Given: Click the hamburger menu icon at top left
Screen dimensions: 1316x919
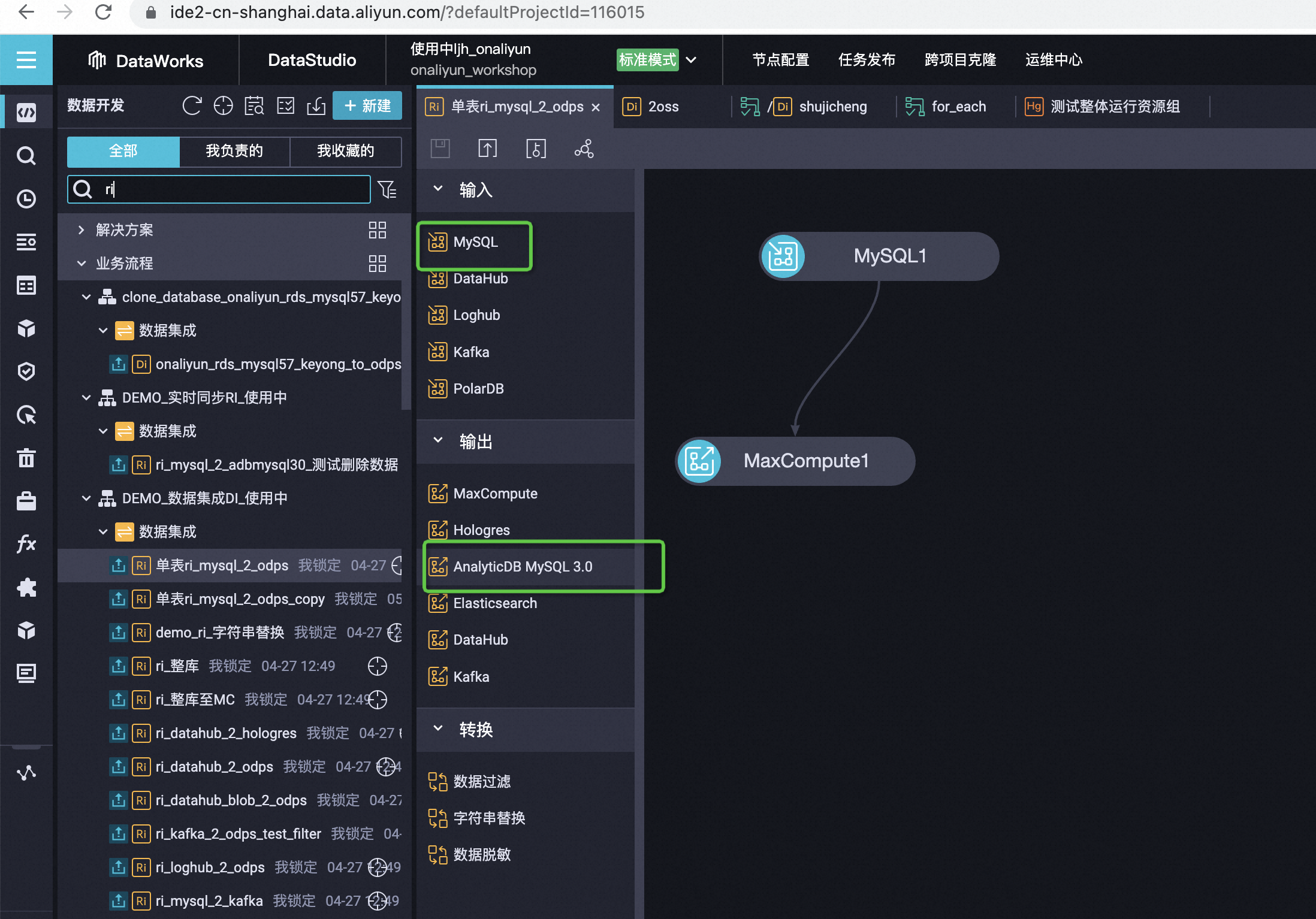Looking at the screenshot, I should pos(26,60).
